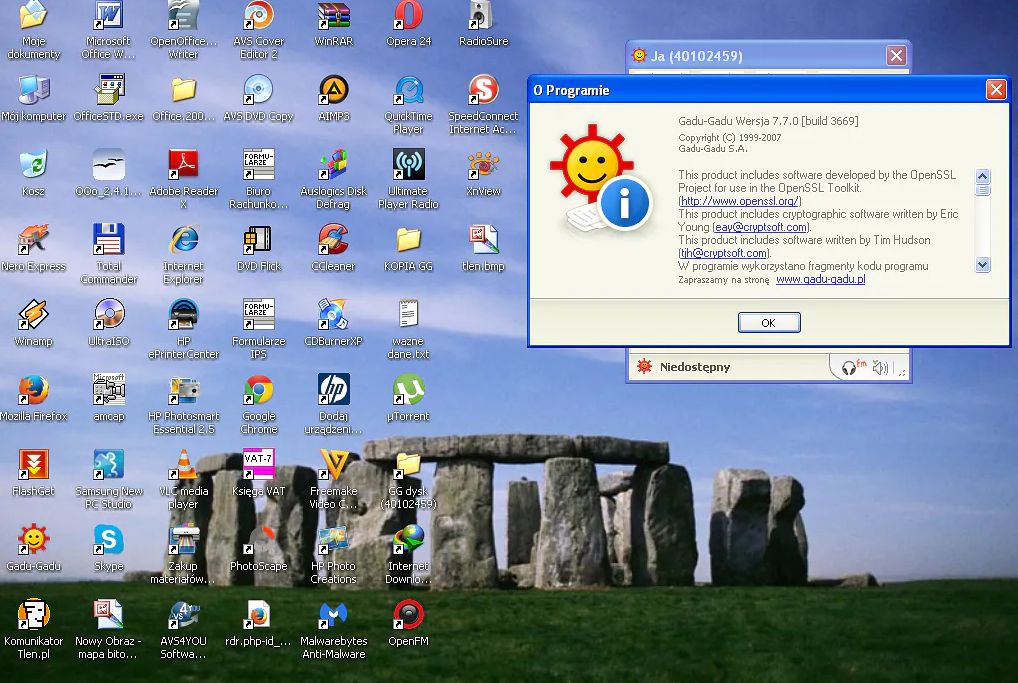Select the Skype desktop icon
The image size is (1018, 683).
108,549
